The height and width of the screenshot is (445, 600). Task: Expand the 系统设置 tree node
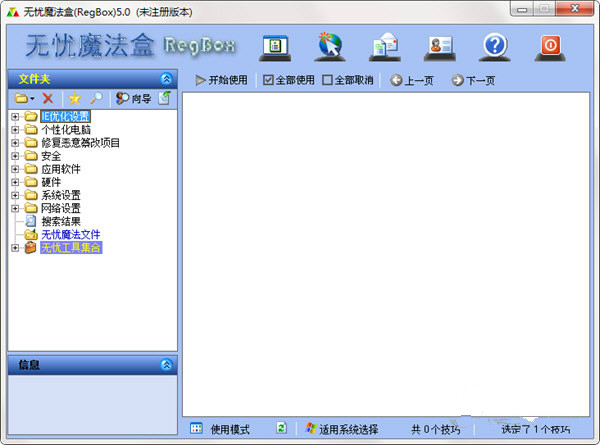pos(15,195)
